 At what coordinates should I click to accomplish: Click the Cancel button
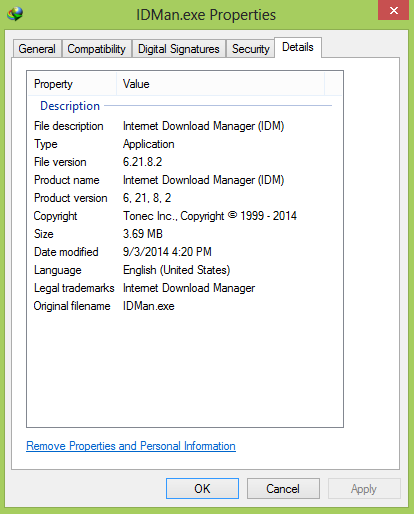[283, 489]
